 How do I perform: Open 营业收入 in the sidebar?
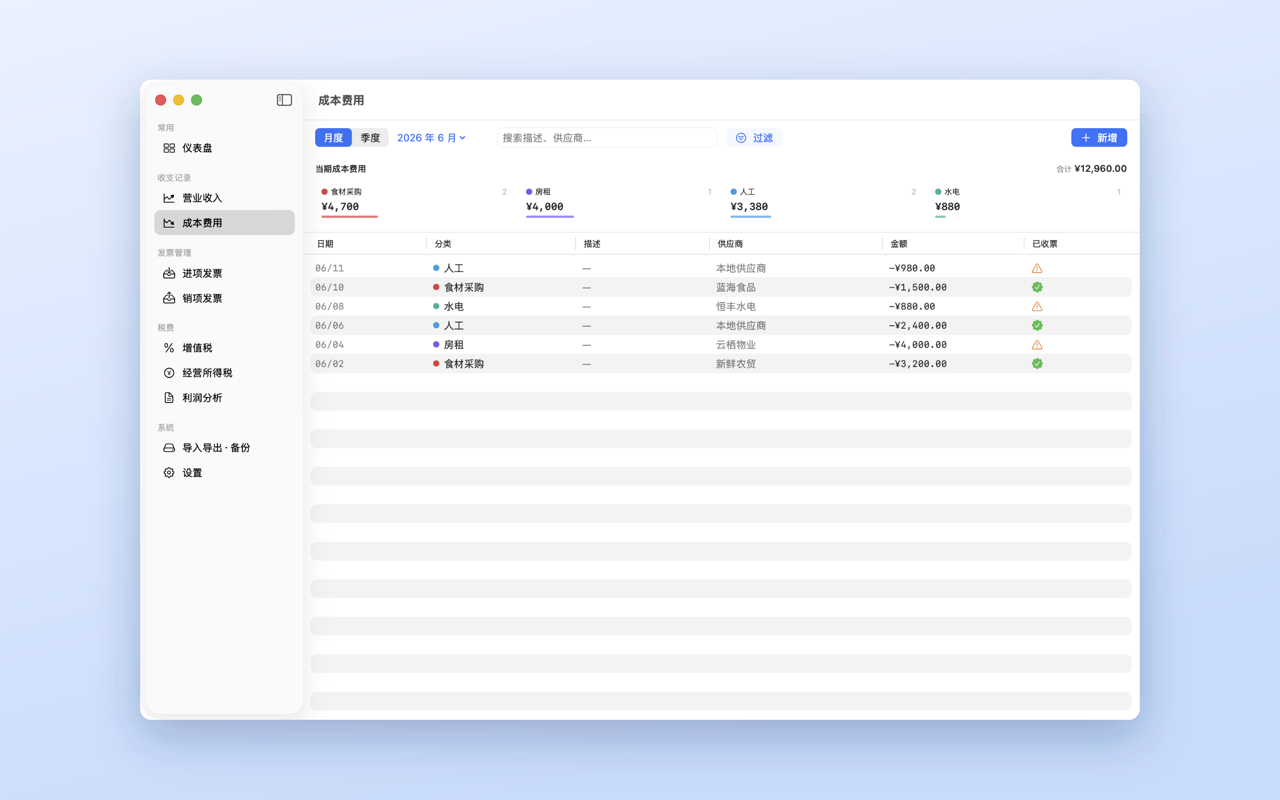[224, 198]
